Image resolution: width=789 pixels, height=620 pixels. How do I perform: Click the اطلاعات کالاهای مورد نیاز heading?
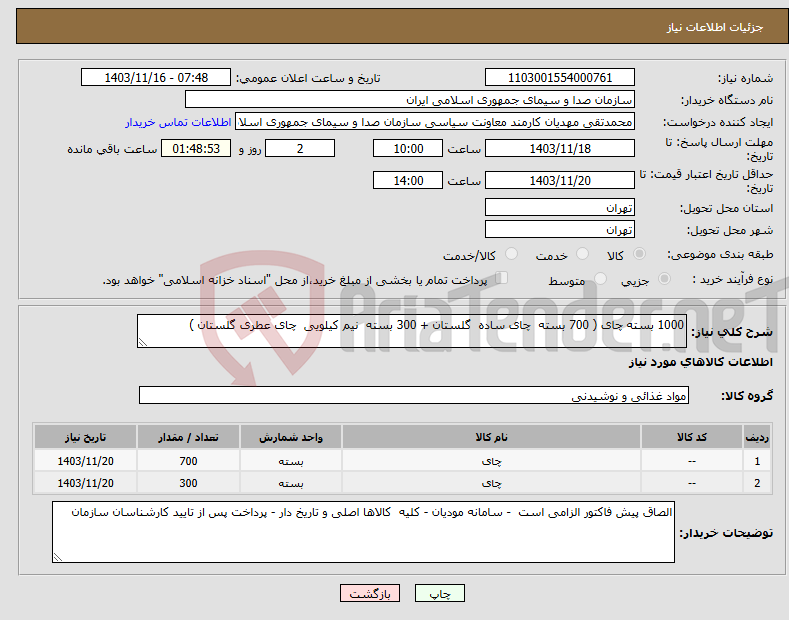tap(700, 362)
